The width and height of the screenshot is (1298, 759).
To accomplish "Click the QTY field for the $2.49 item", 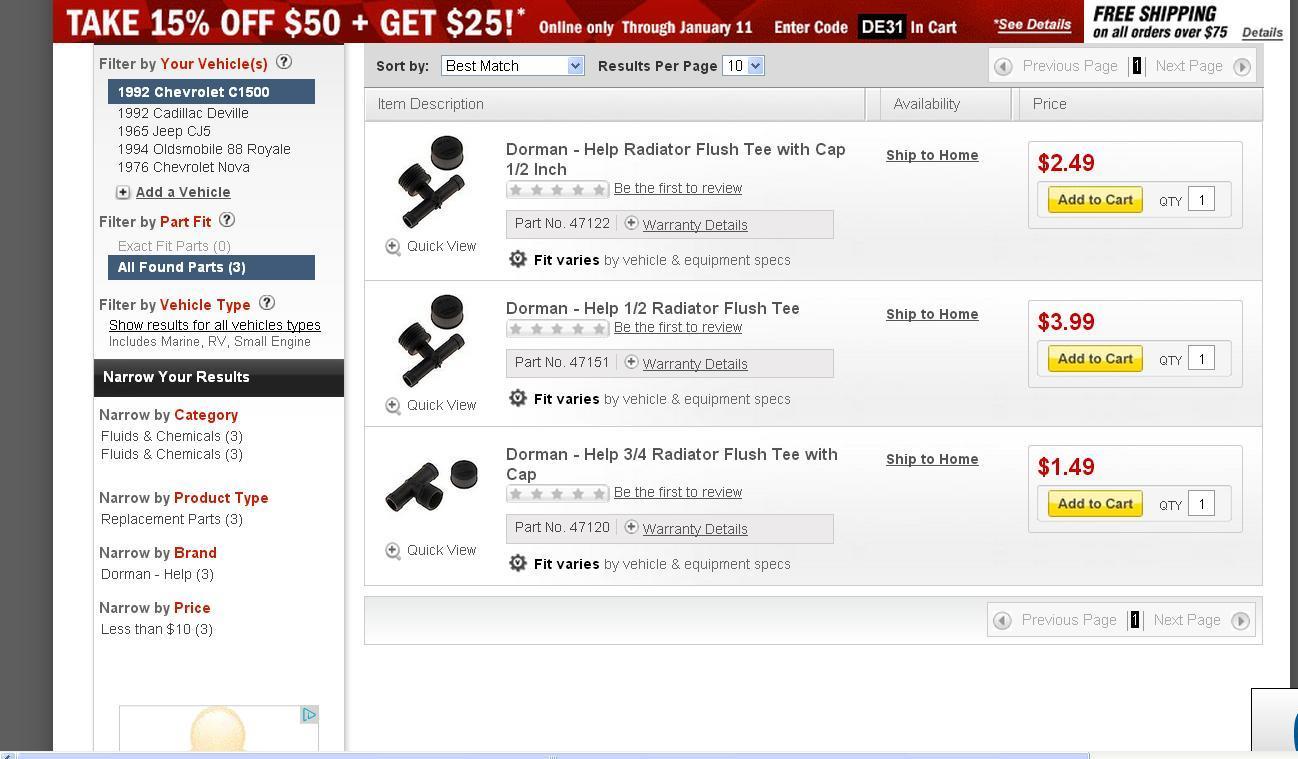I will (x=1201, y=199).
